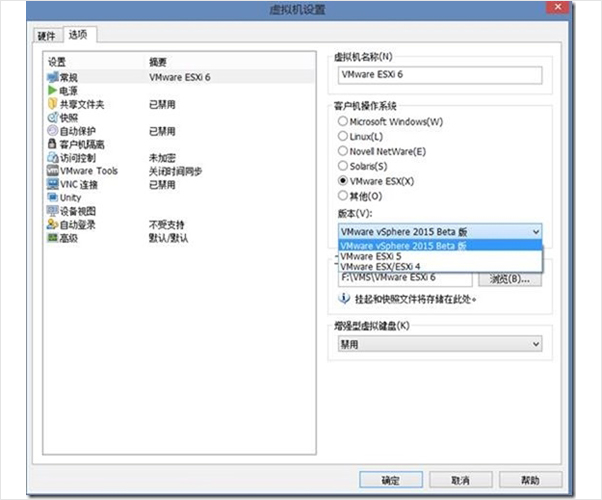Select the VMware Tools row label
Image resolution: width=602 pixels, height=500 pixels.
point(89,171)
